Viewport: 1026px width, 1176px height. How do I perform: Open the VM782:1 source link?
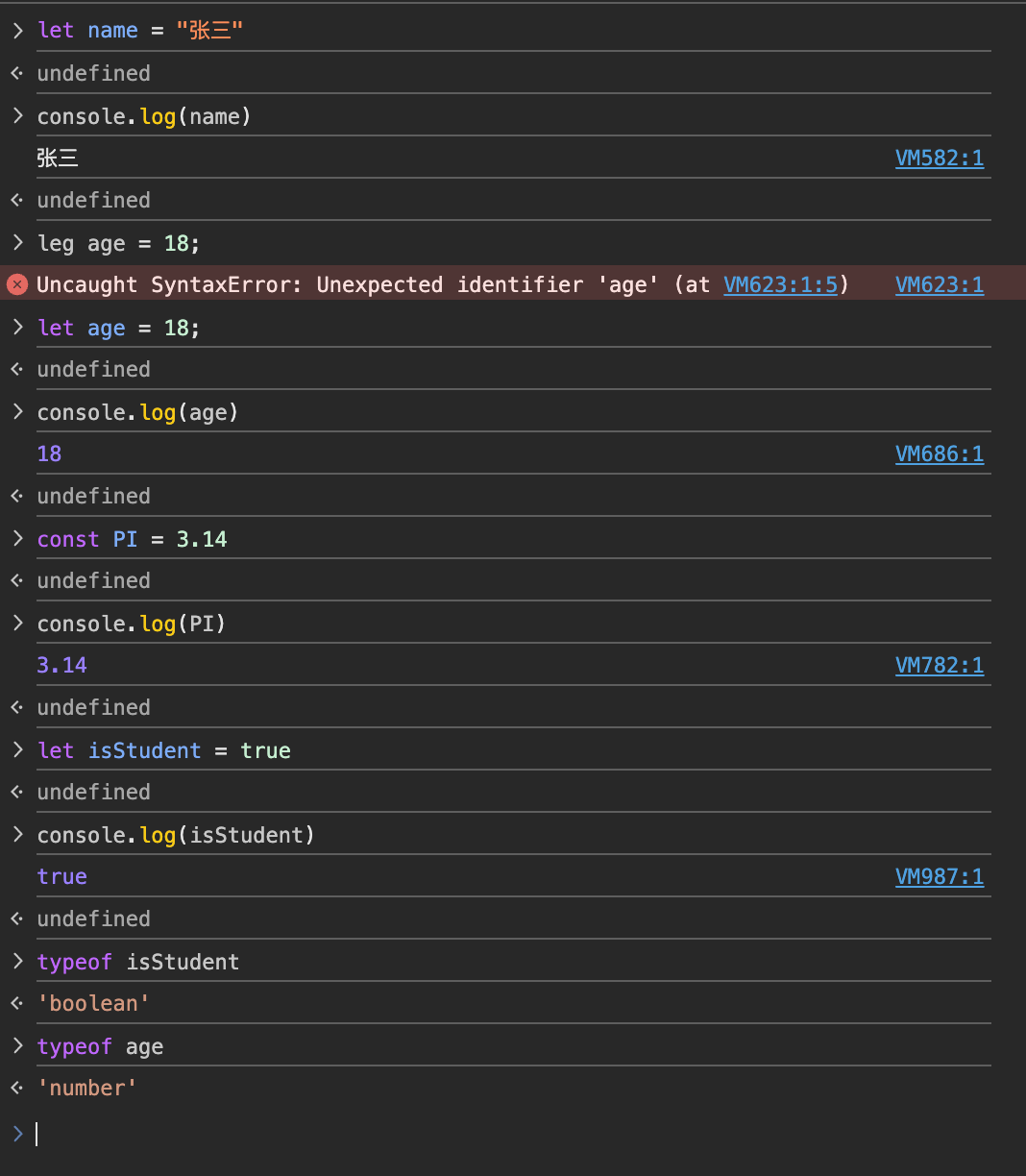[x=940, y=666]
